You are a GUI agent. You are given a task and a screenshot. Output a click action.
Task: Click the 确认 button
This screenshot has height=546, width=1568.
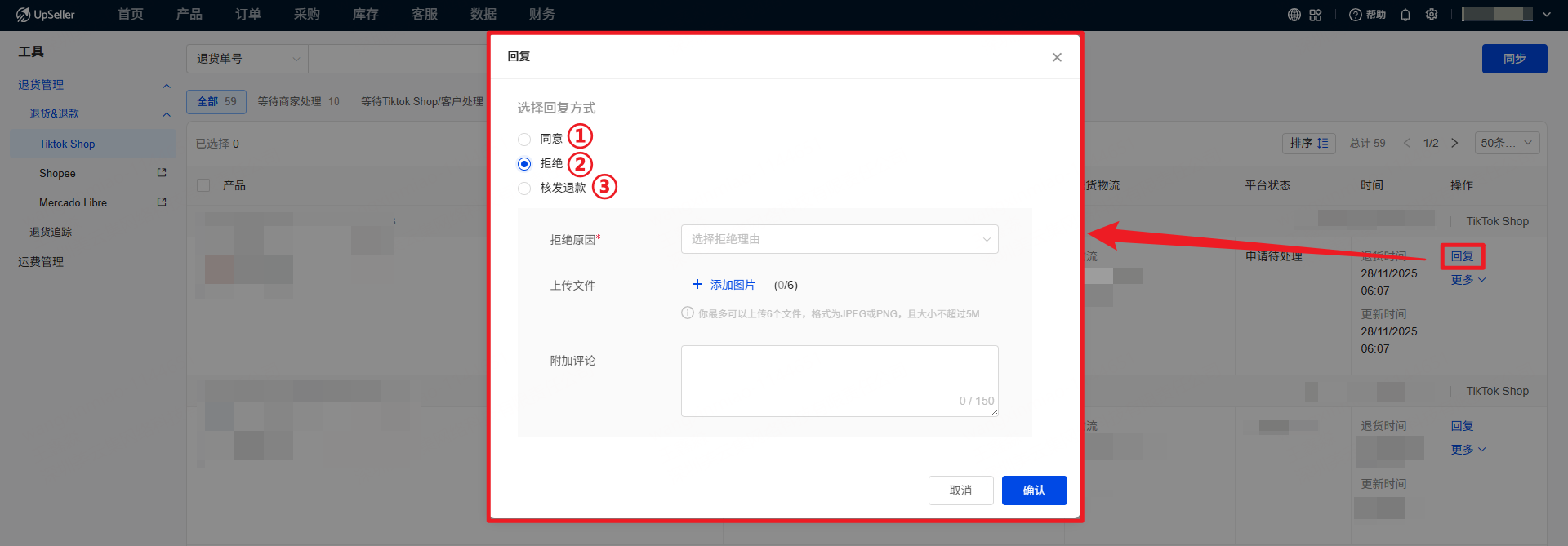coord(1034,491)
